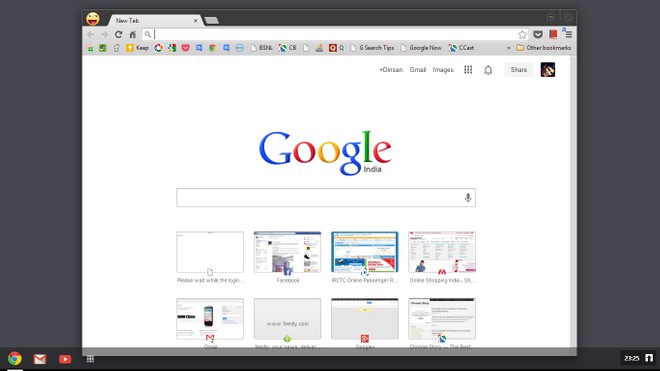Open the Chrome logo bookmark

coord(213,48)
